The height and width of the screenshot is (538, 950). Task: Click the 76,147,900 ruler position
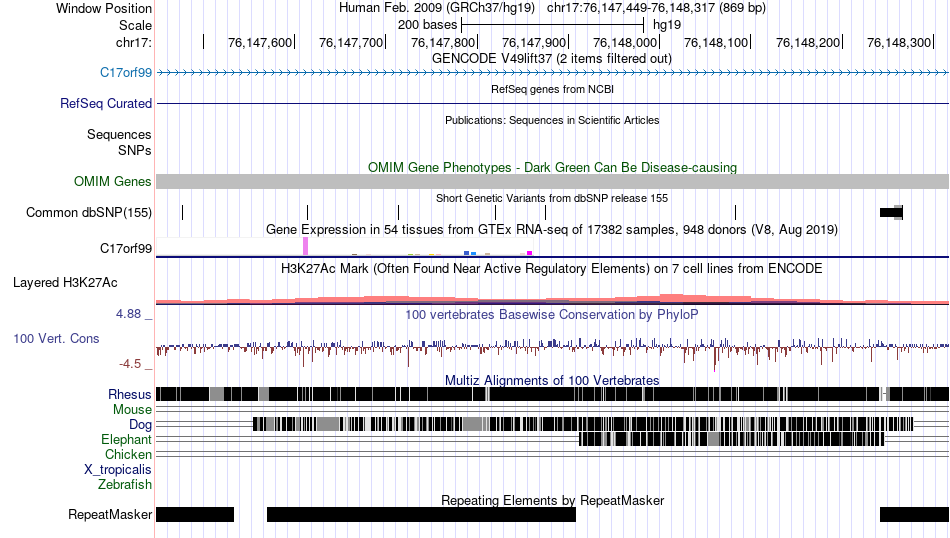coord(534,42)
